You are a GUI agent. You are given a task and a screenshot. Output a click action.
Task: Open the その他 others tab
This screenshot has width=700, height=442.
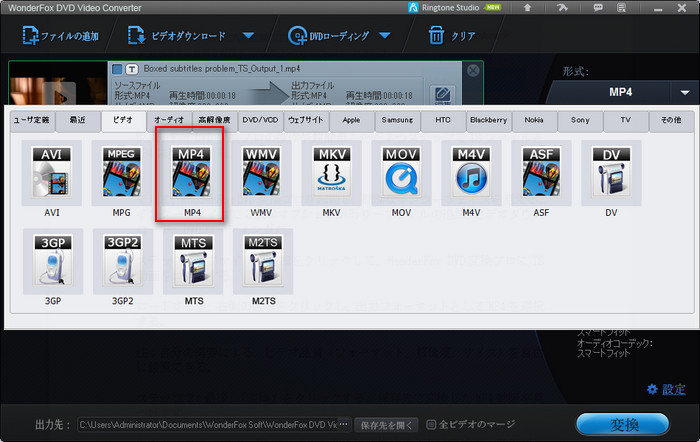pos(671,121)
